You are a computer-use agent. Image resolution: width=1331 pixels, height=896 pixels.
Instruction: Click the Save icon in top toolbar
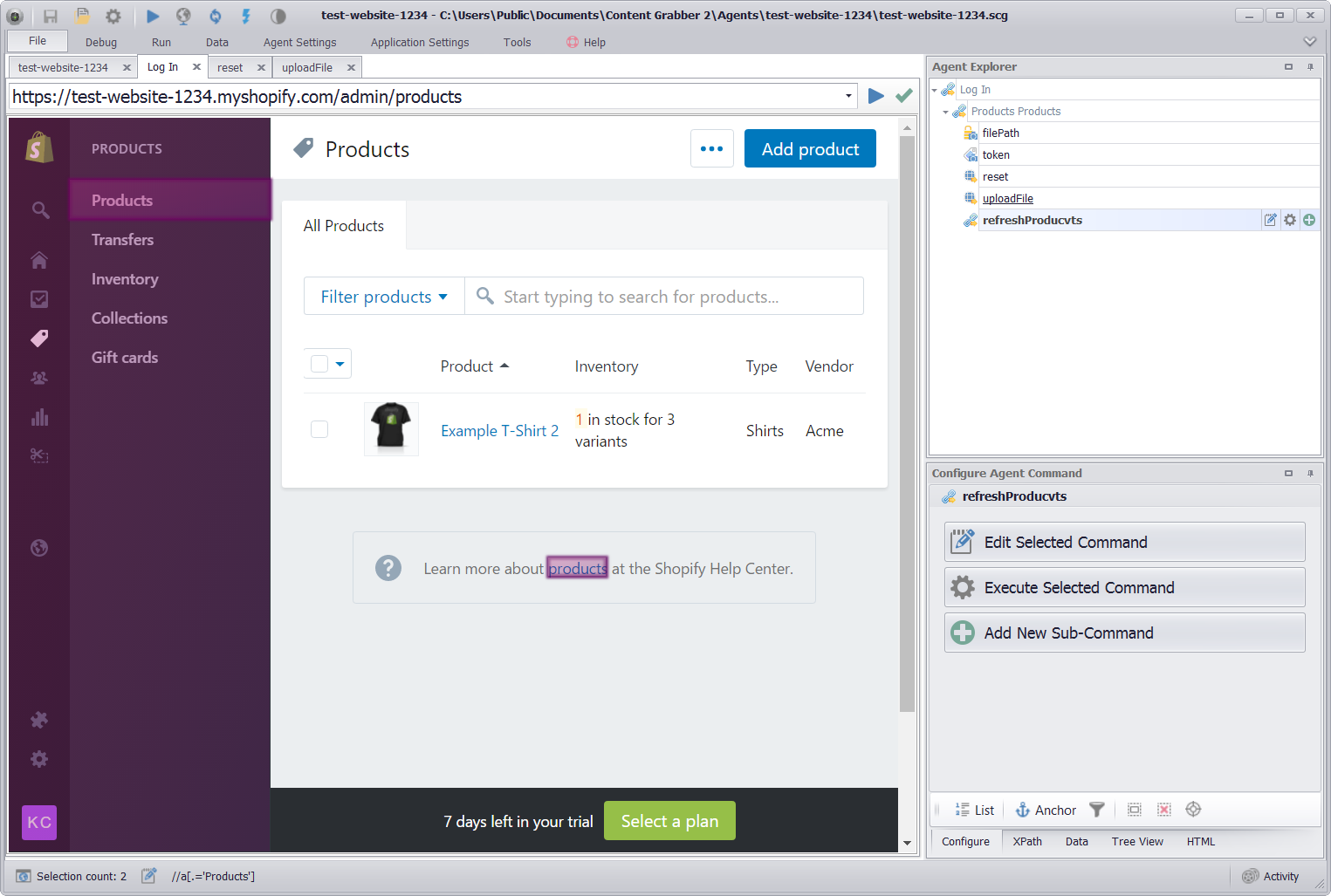point(51,16)
